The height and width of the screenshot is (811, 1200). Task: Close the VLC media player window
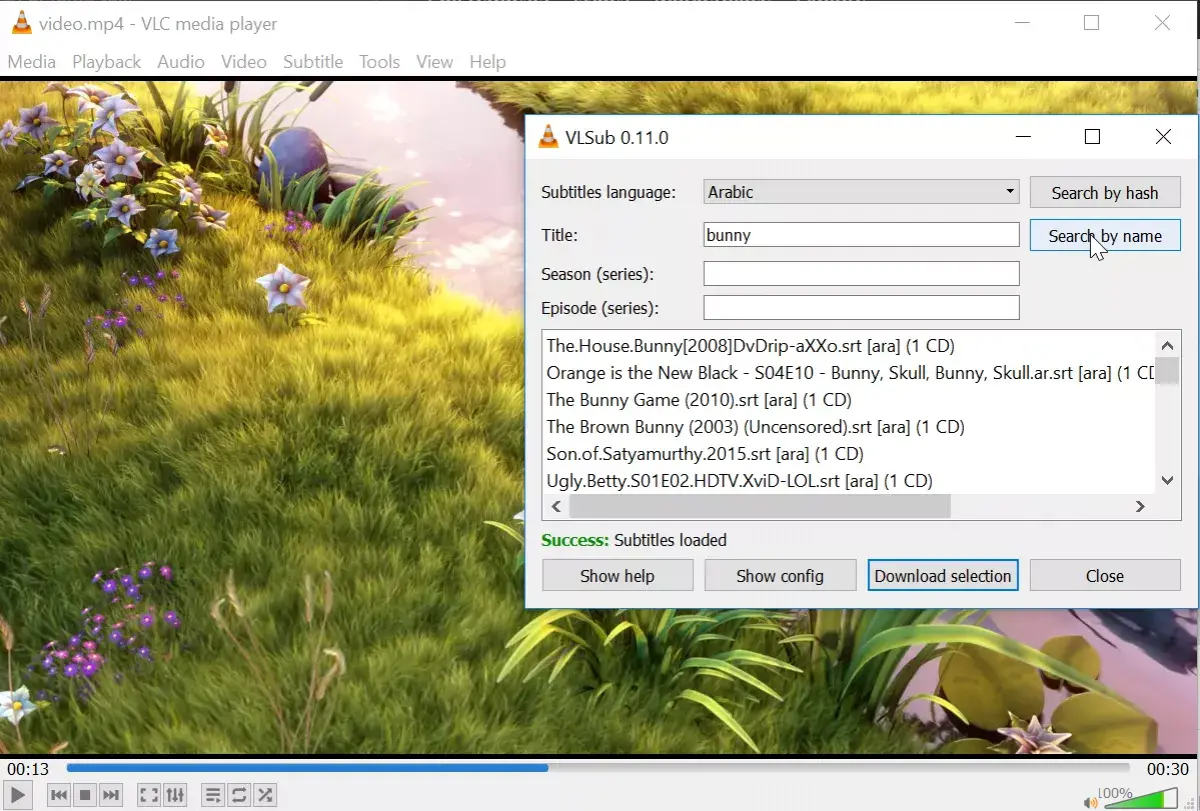(x=1162, y=23)
